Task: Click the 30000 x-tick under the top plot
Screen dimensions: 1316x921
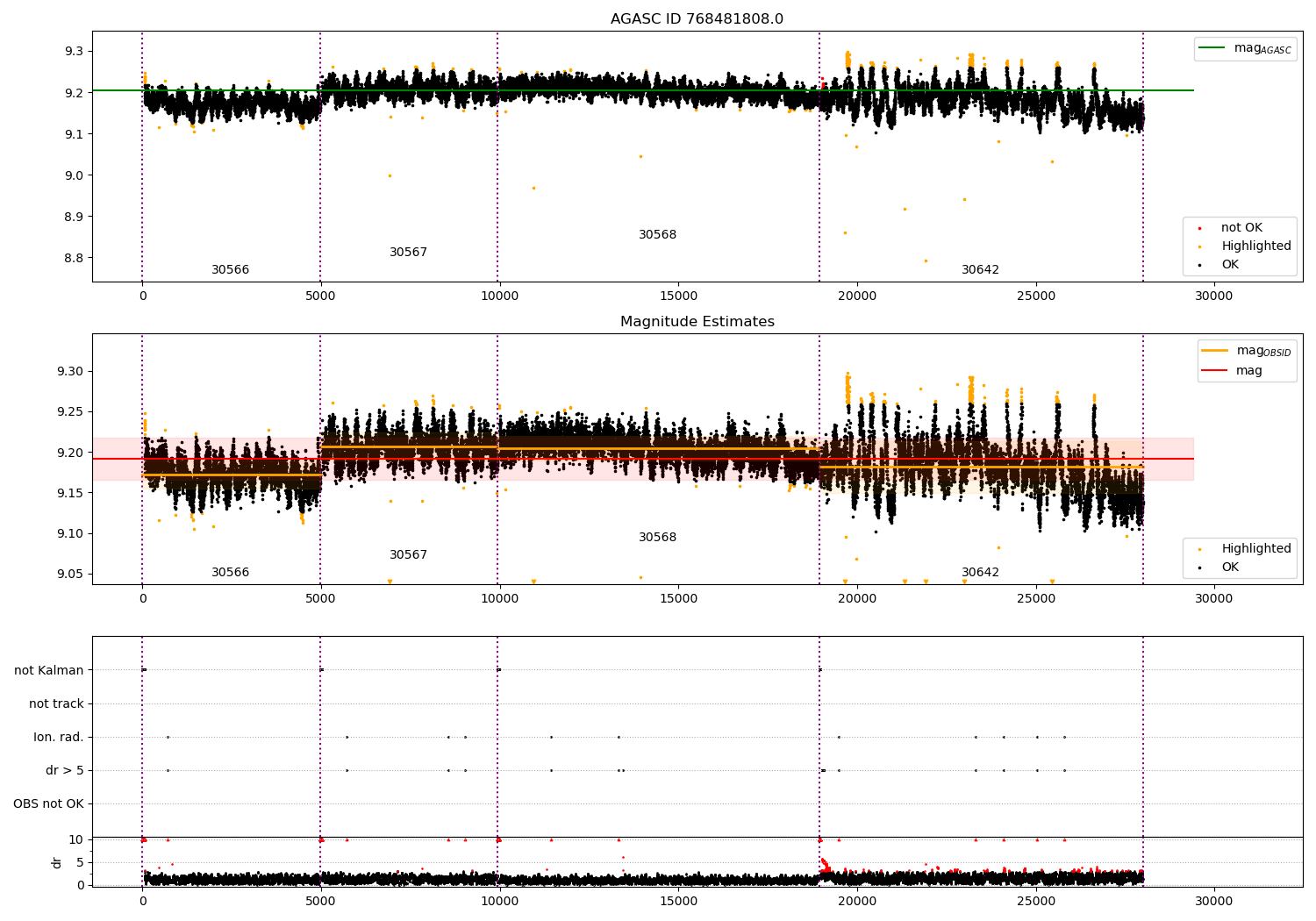Action: [x=1214, y=296]
